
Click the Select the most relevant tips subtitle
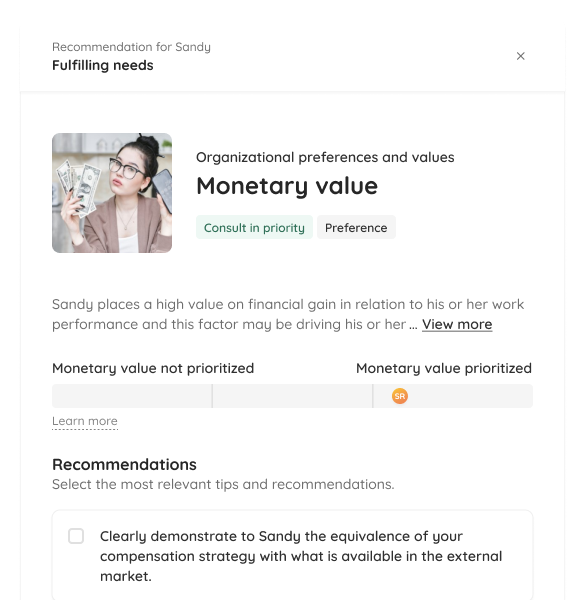[223, 484]
